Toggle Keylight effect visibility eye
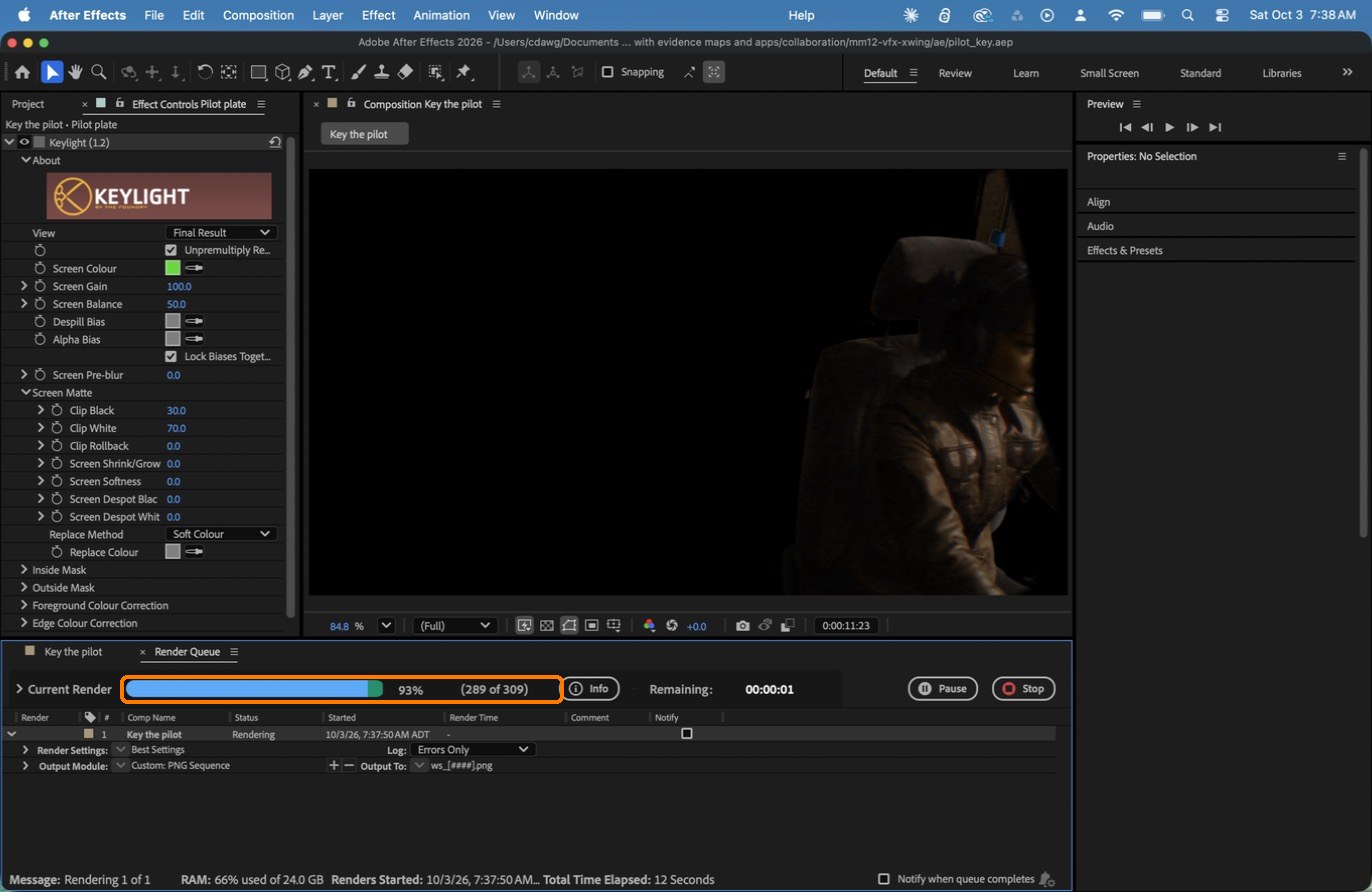 [x=25, y=143]
